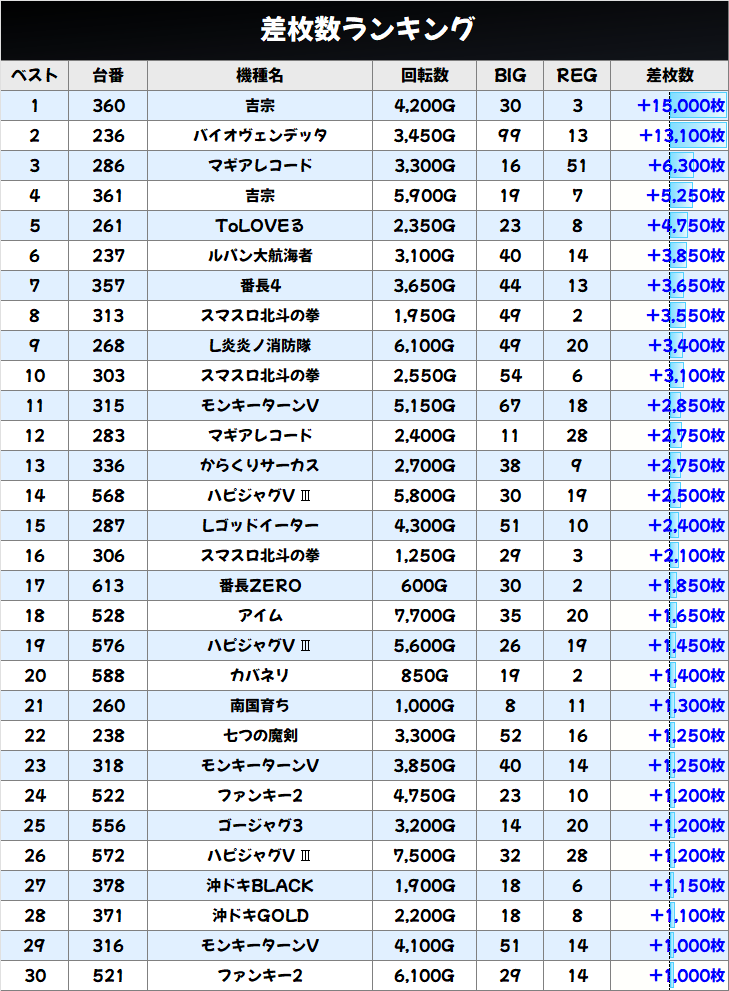
Task: Click machine number 576 cell
Action: [108, 646]
